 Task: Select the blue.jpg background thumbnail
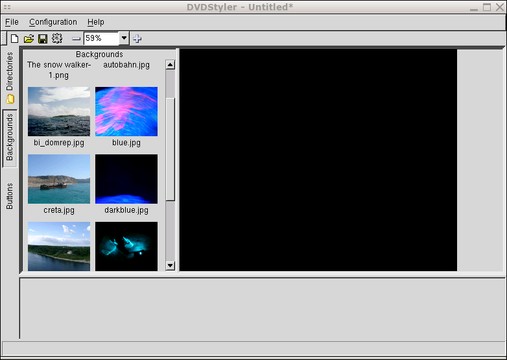126,111
